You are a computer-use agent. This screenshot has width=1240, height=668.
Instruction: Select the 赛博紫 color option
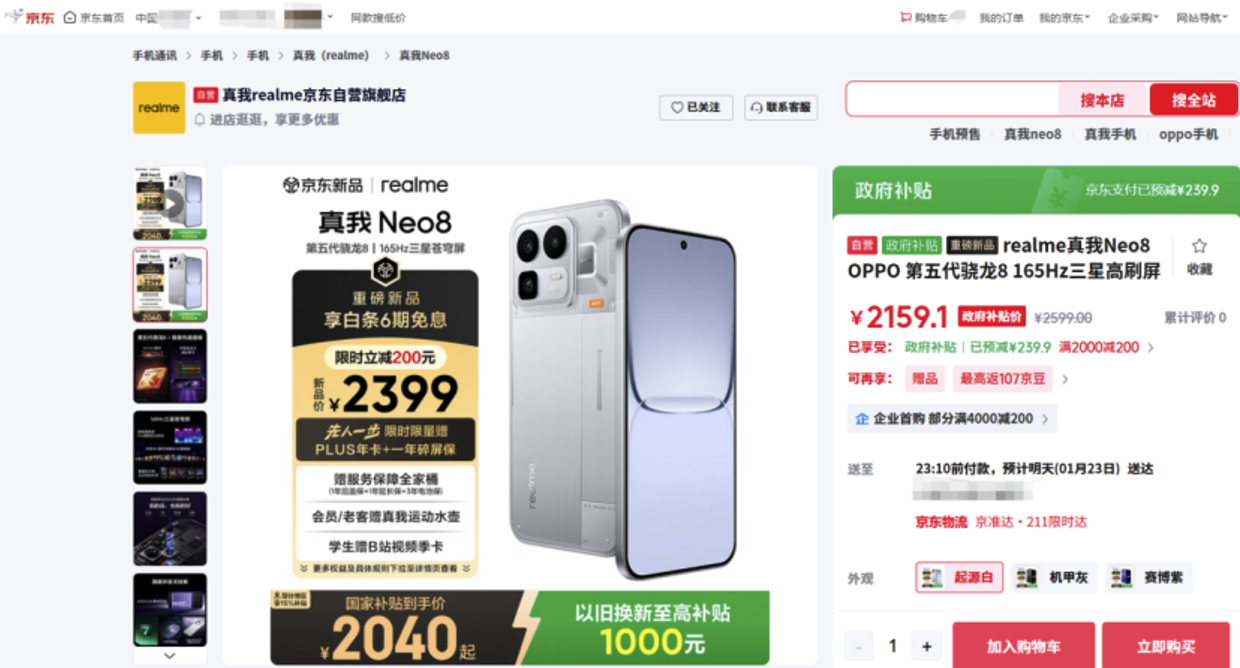[x=1149, y=577]
